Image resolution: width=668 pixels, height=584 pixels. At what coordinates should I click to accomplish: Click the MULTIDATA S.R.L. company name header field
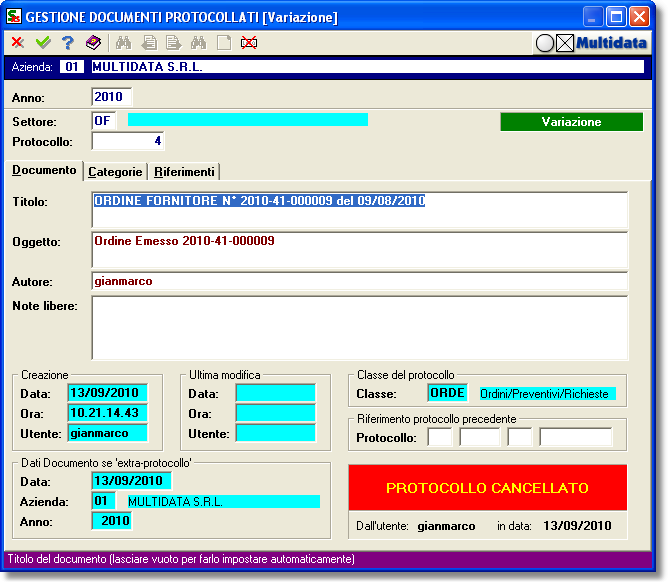[x=368, y=66]
